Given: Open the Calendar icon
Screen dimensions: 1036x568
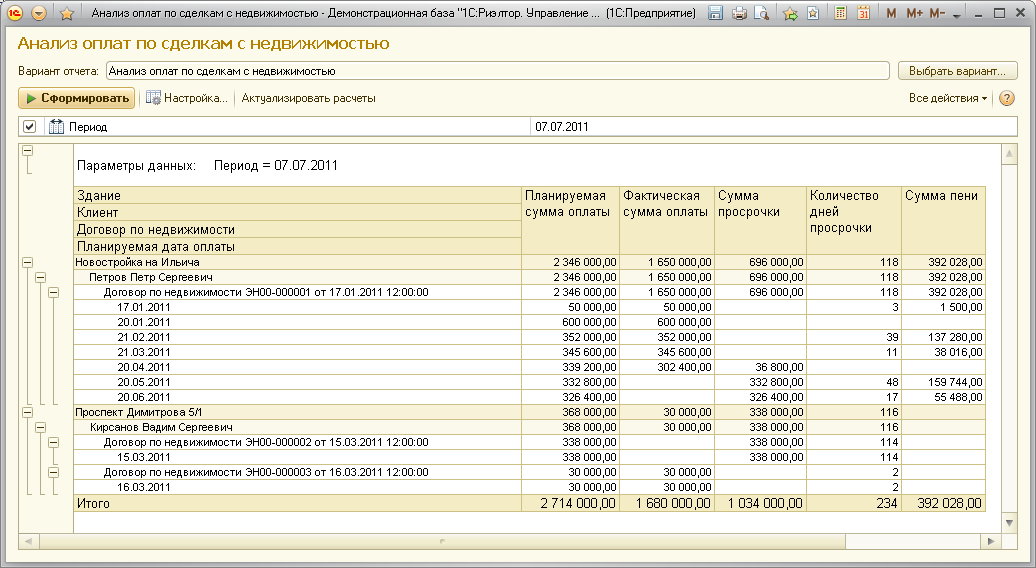Looking at the screenshot, I should [863, 14].
